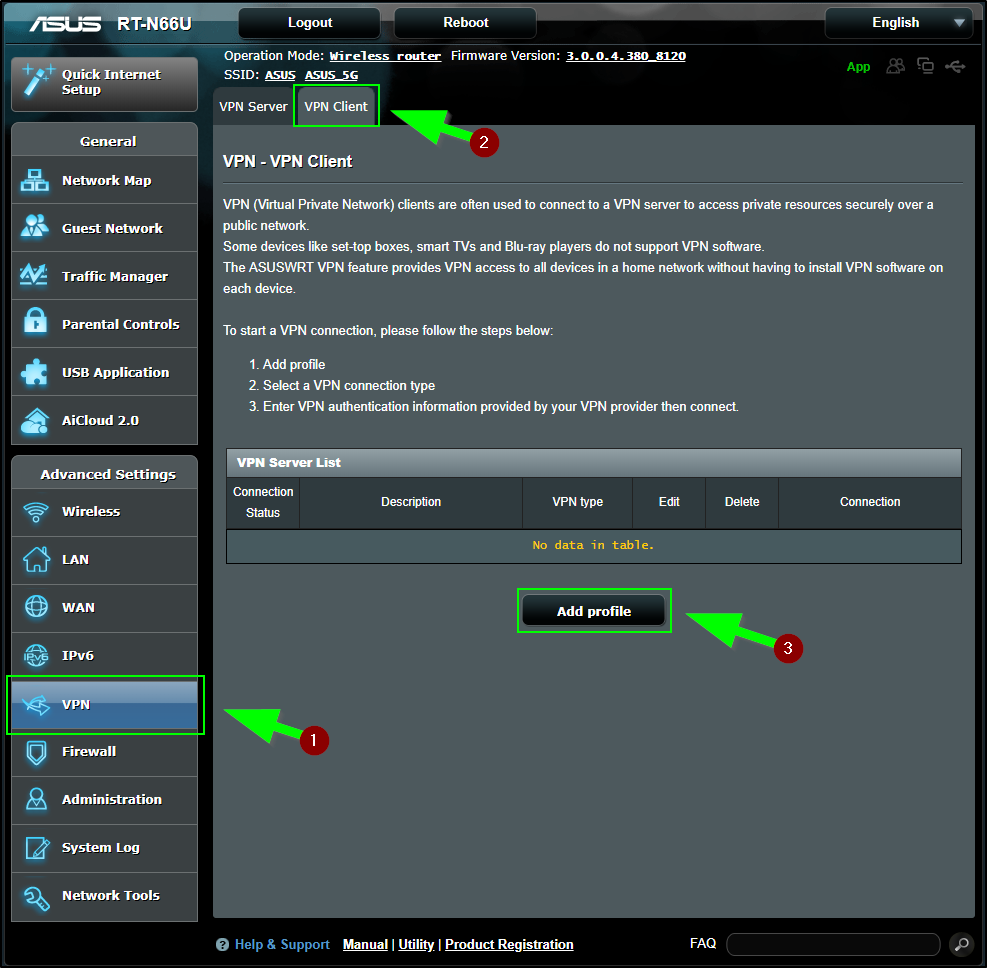Click the Guest Network people icon
987x968 pixels.
point(35,227)
